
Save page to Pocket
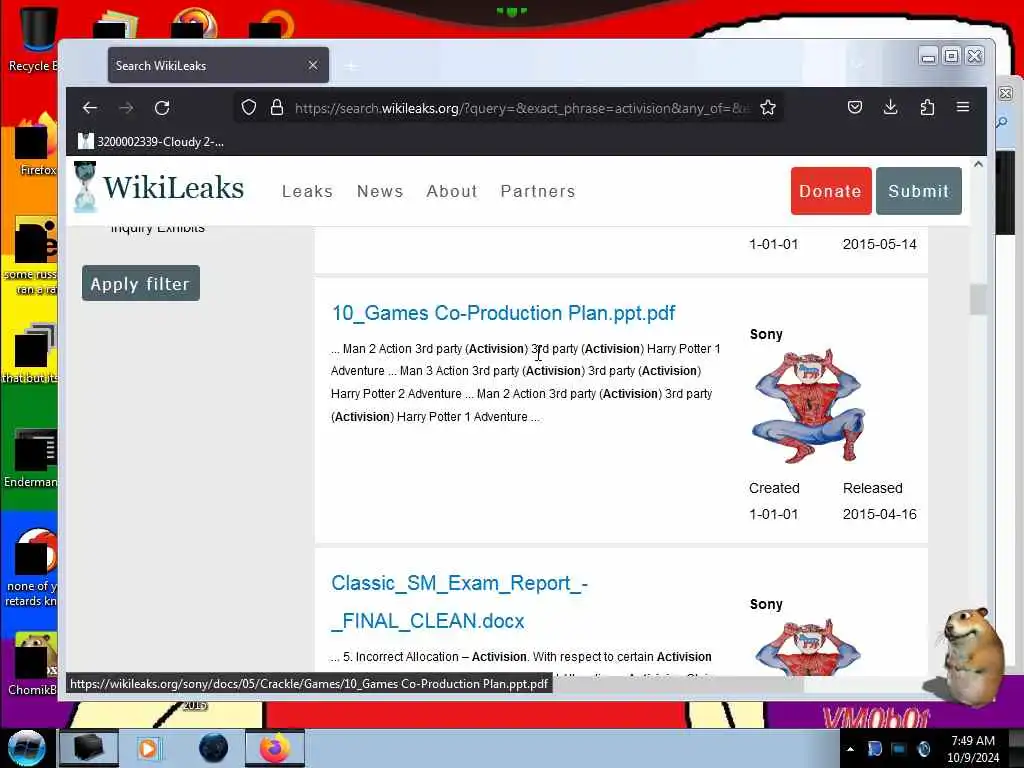[854, 107]
